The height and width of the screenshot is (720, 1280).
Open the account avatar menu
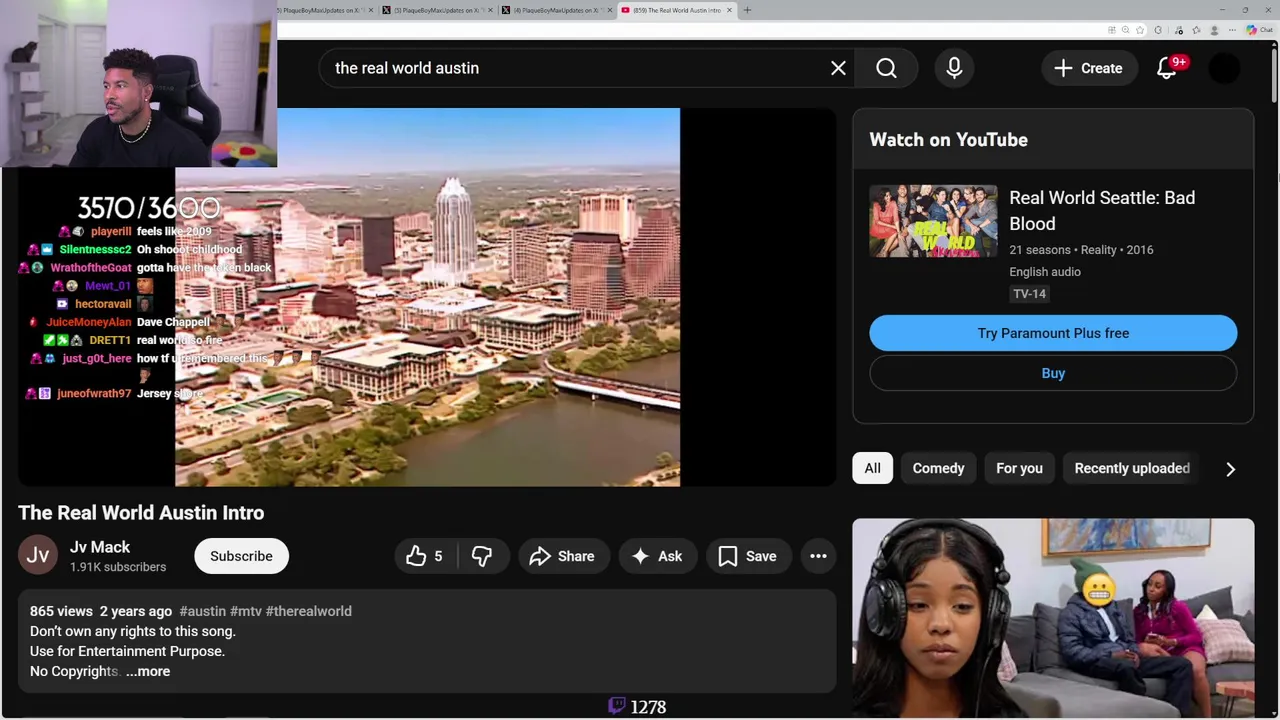1224,68
